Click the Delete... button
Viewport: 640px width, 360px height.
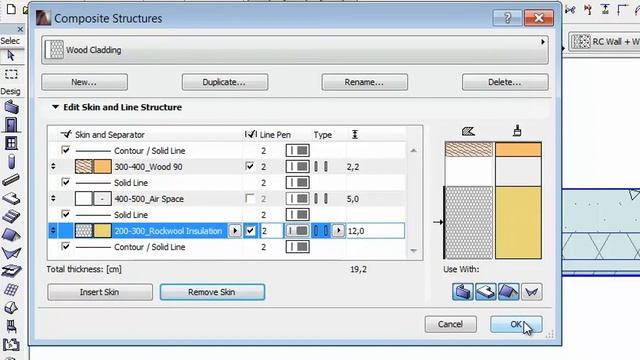click(x=505, y=82)
